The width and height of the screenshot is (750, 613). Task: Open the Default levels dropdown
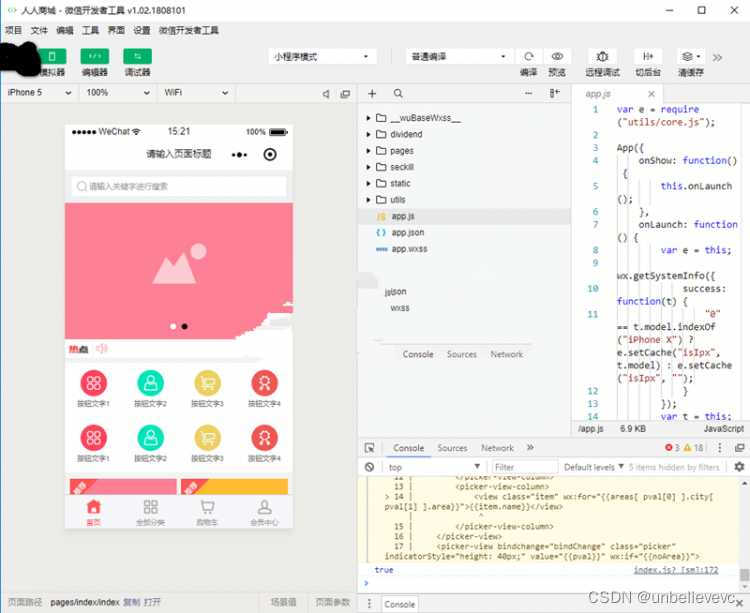[x=594, y=467]
